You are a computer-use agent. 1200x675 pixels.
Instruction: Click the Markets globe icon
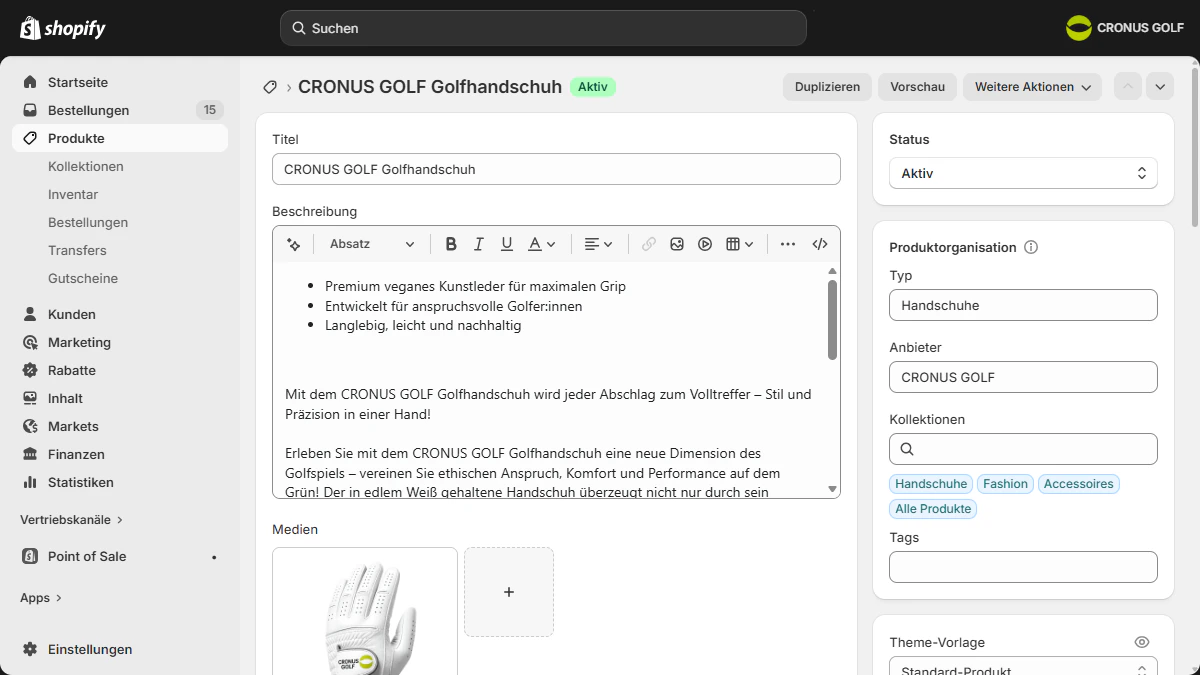(30, 426)
